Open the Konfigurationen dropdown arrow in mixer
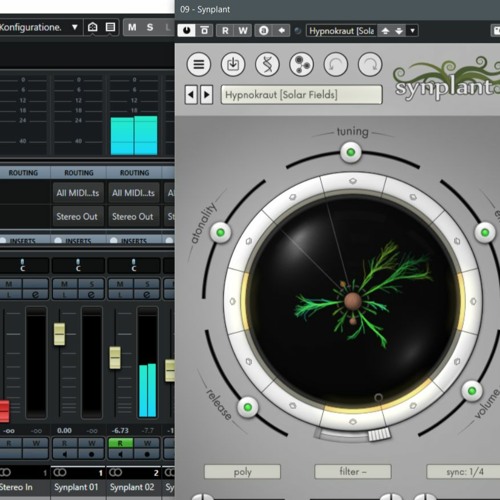The height and width of the screenshot is (500, 500). (75, 27)
